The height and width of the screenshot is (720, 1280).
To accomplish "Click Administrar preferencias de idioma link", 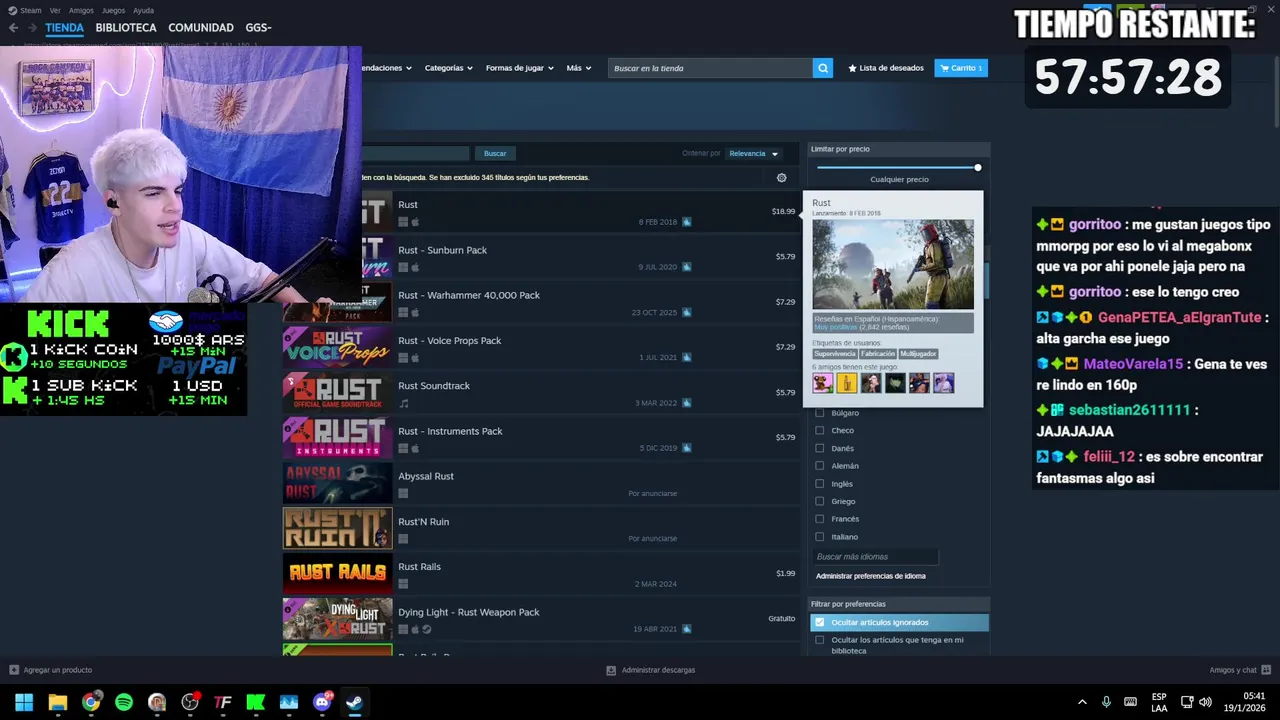I will coord(871,576).
